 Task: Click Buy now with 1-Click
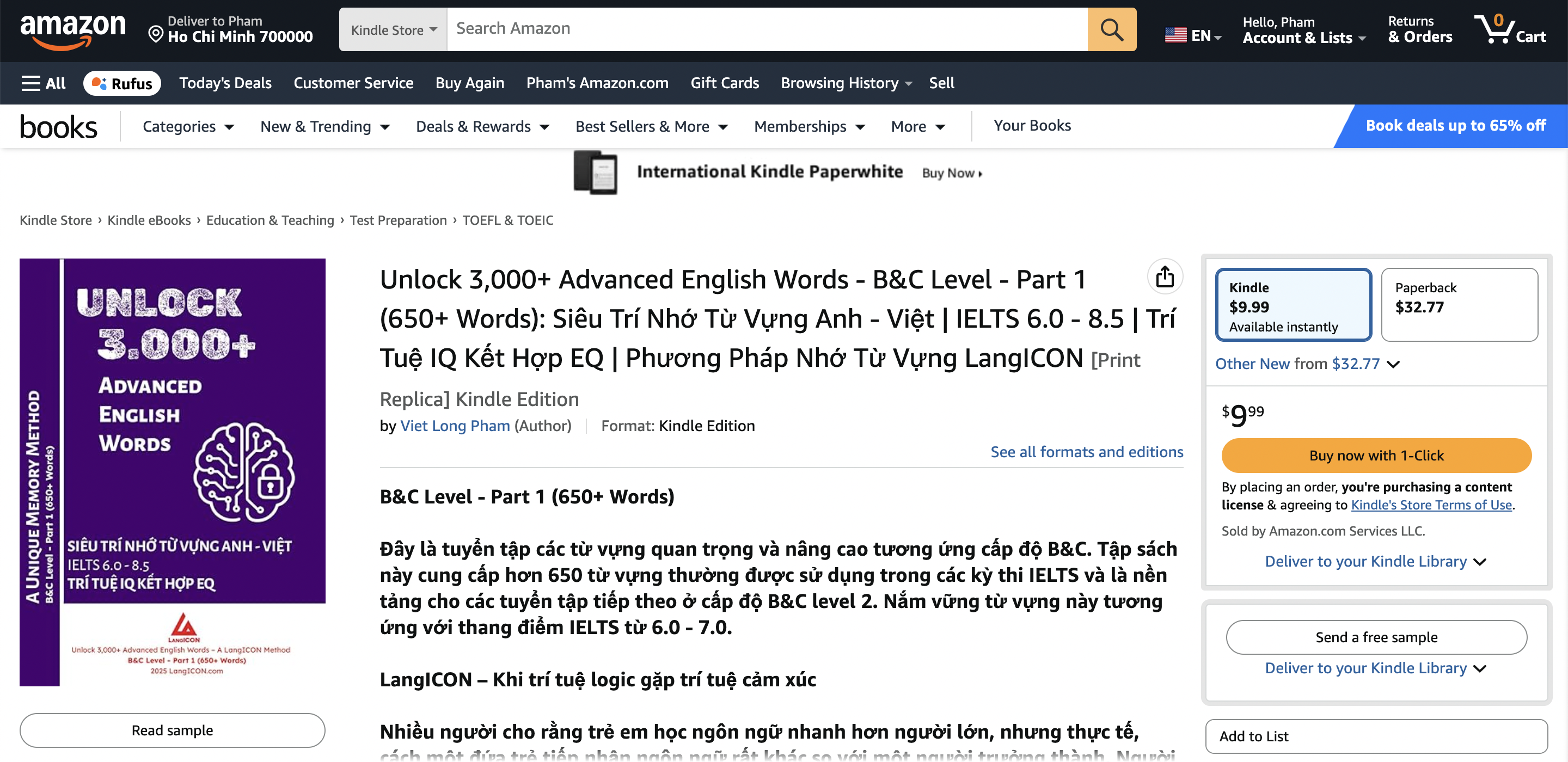1376,455
